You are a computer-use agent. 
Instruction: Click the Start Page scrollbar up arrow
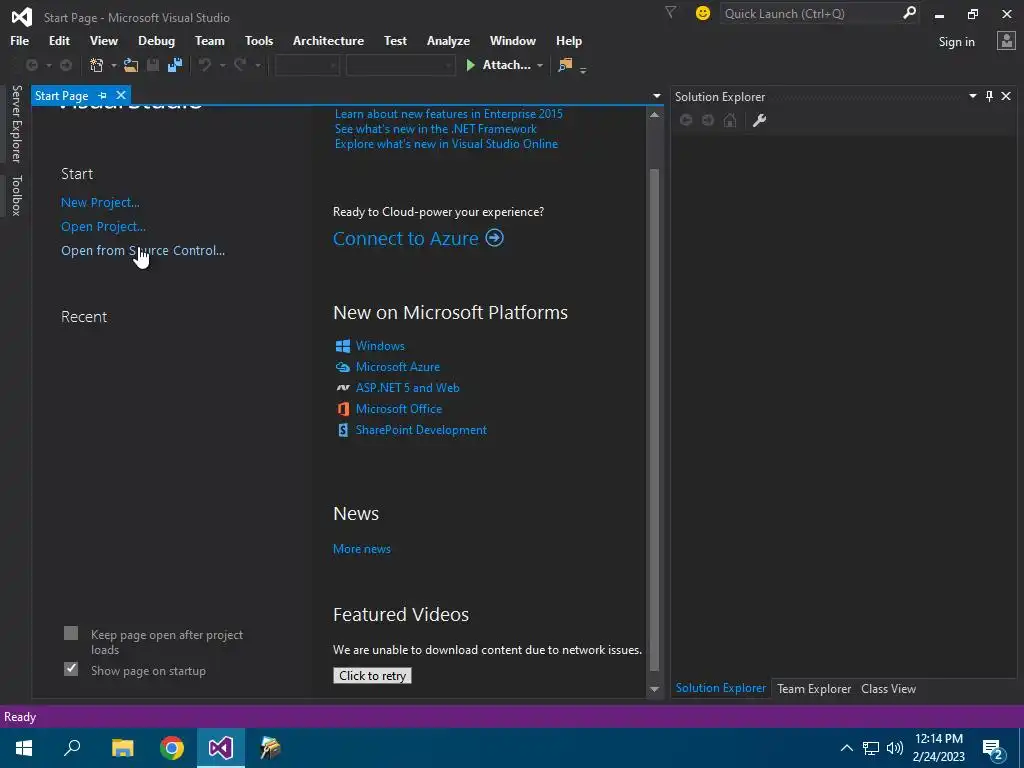tap(654, 115)
